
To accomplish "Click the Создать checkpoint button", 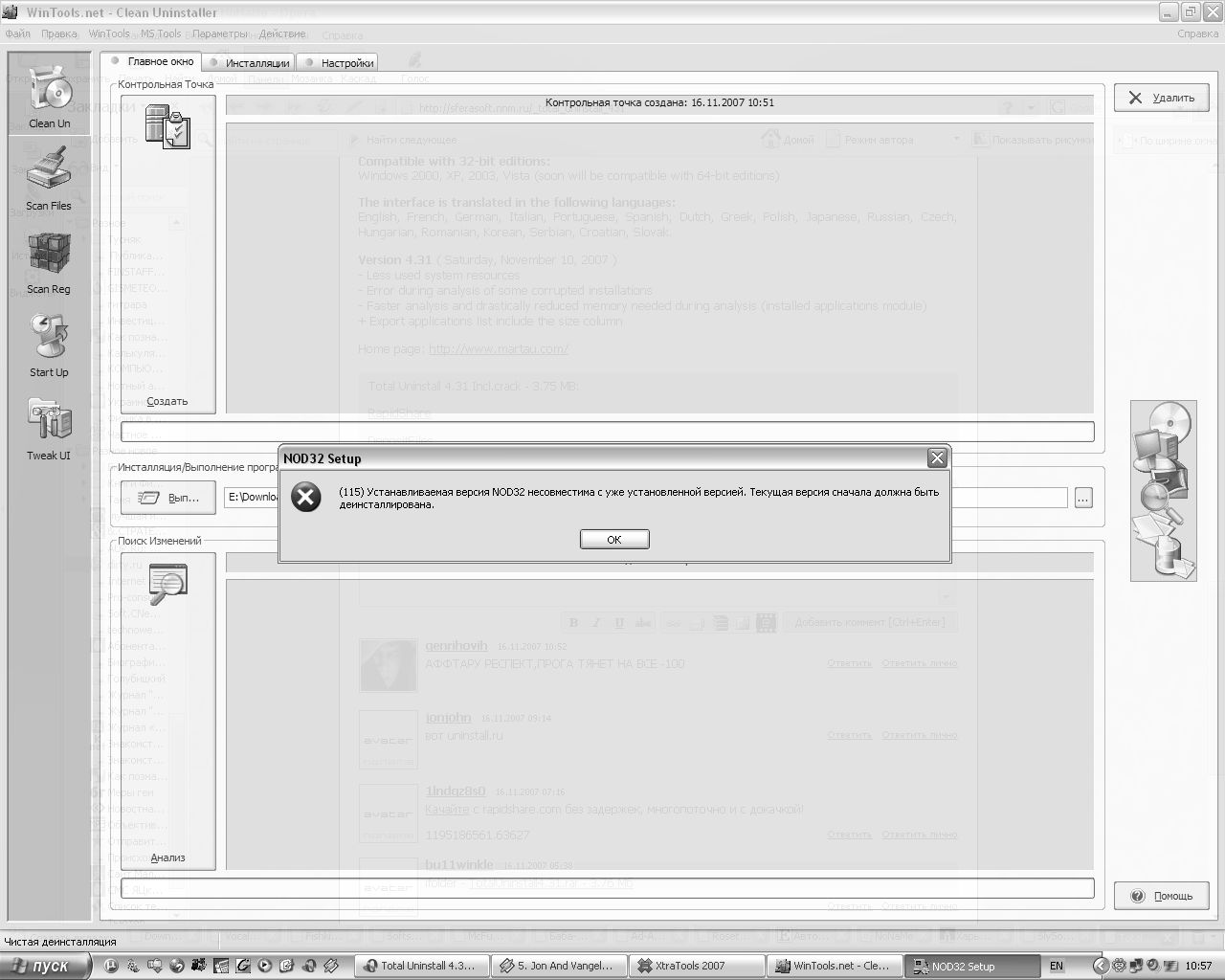I will pos(167,254).
